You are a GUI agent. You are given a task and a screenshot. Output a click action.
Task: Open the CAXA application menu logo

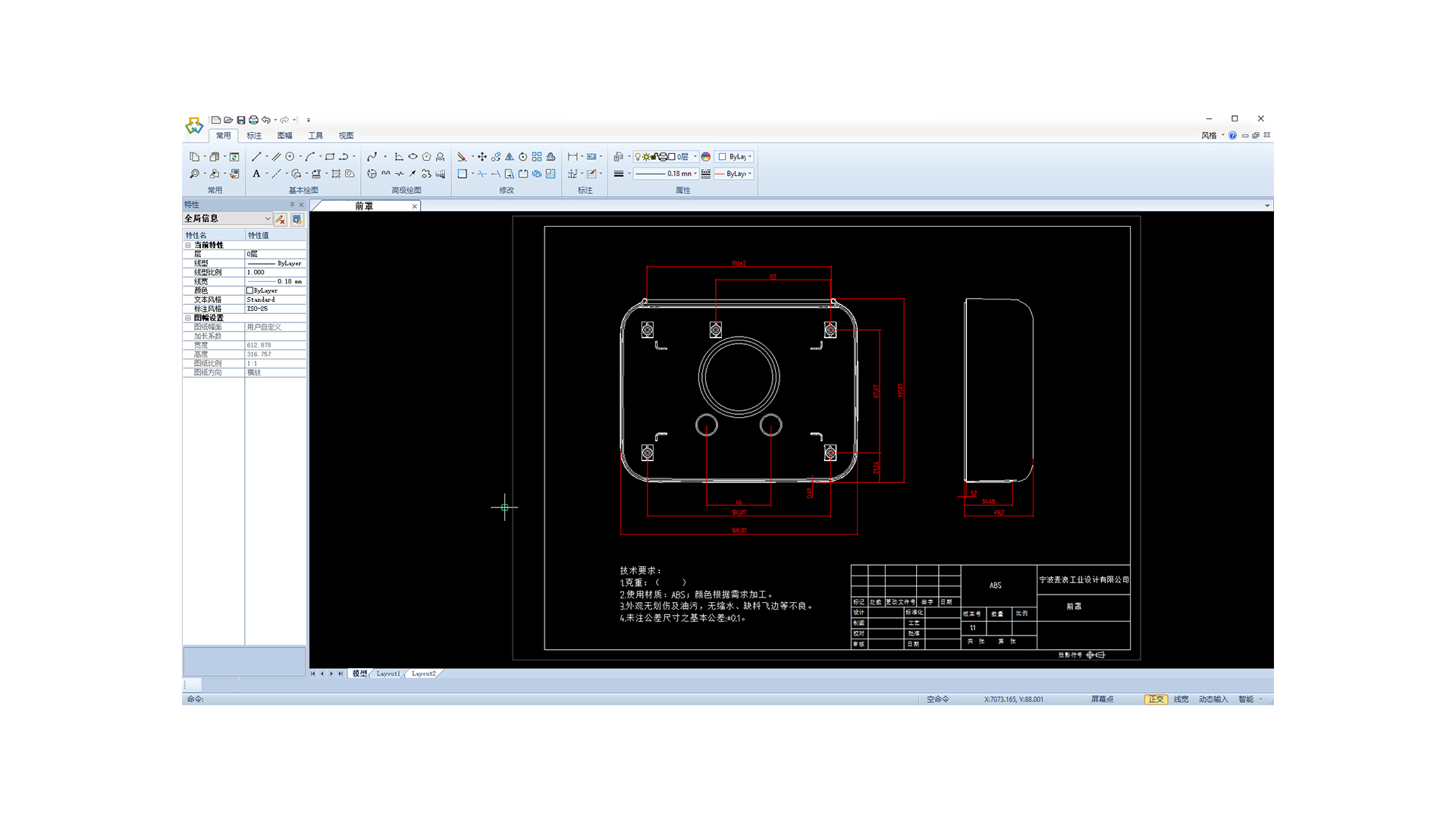click(x=194, y=125)
